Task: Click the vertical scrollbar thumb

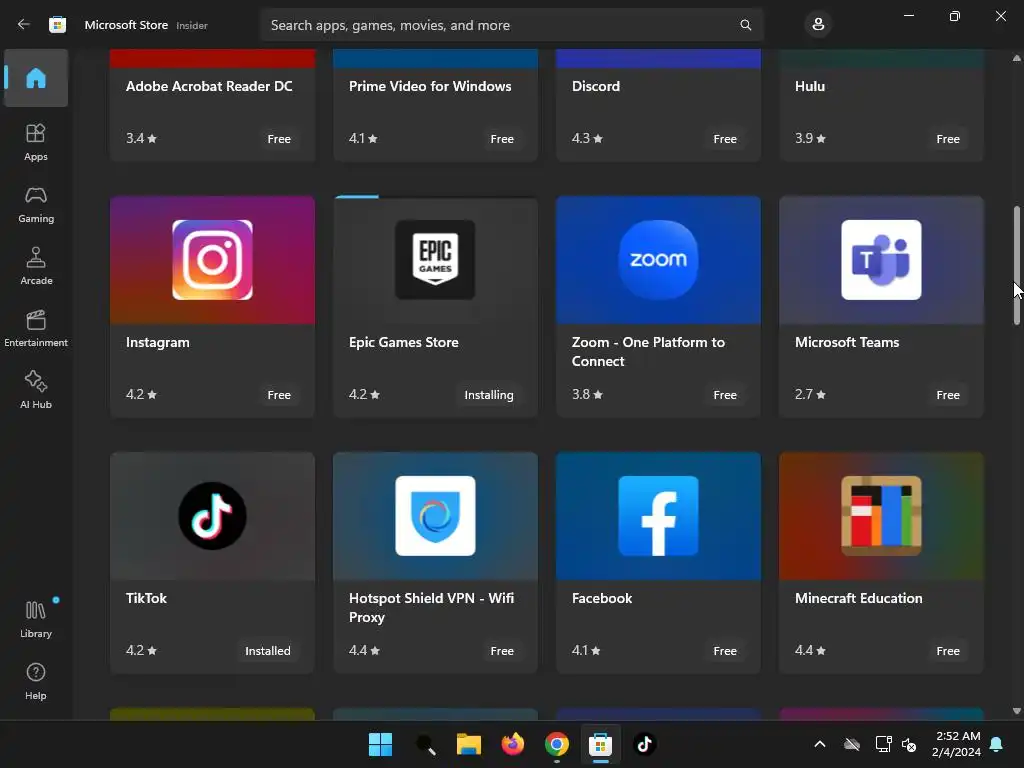Action: tap(1016, 264)
